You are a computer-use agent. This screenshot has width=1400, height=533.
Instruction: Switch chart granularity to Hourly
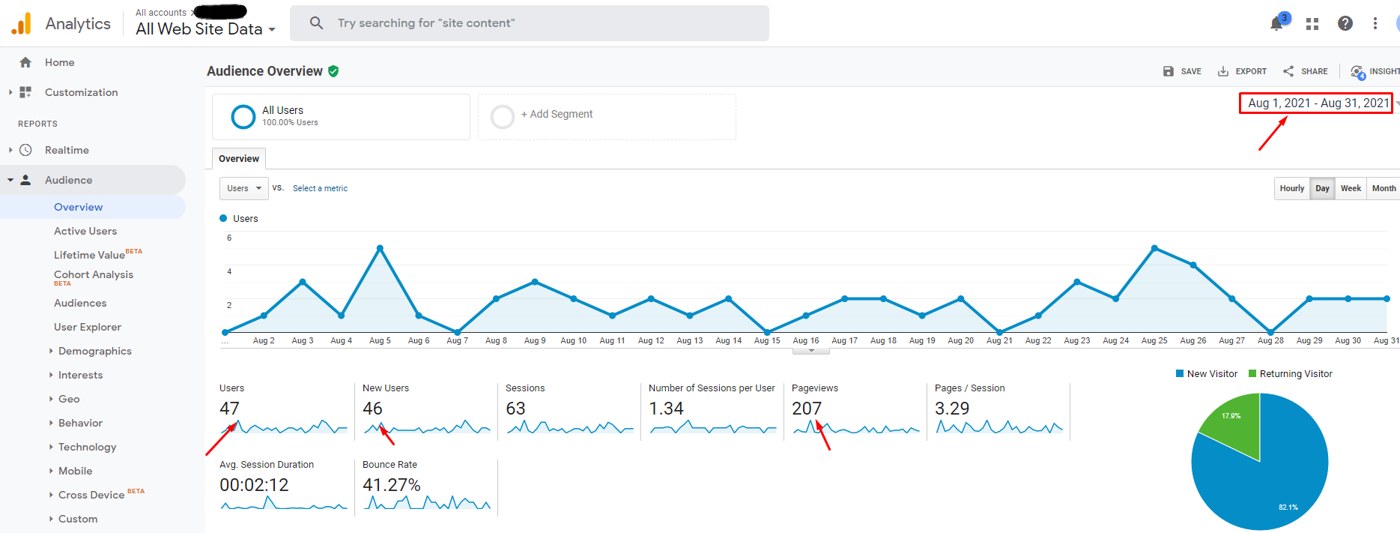[x=1292, y=188]
